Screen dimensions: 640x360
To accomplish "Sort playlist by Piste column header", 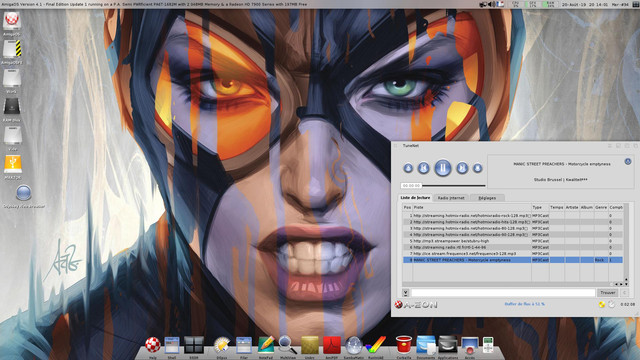I will pyautogui.click(x=471, y=207).
